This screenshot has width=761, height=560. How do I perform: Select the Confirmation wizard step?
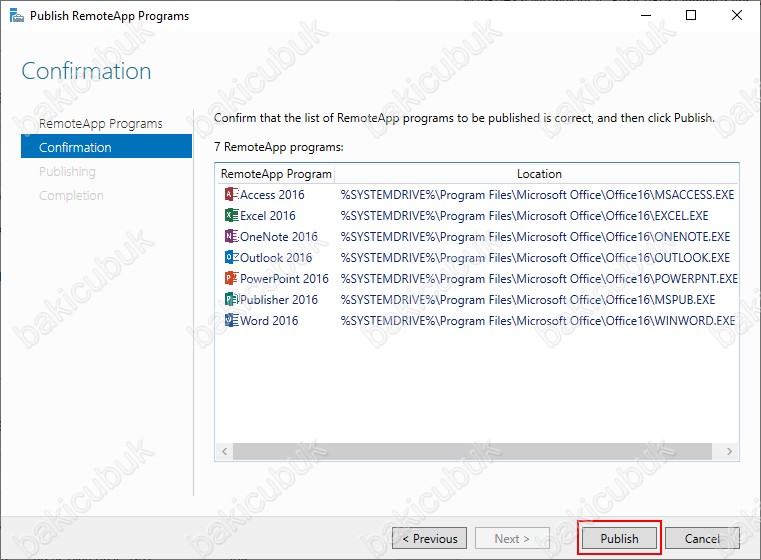coord(106,147)
